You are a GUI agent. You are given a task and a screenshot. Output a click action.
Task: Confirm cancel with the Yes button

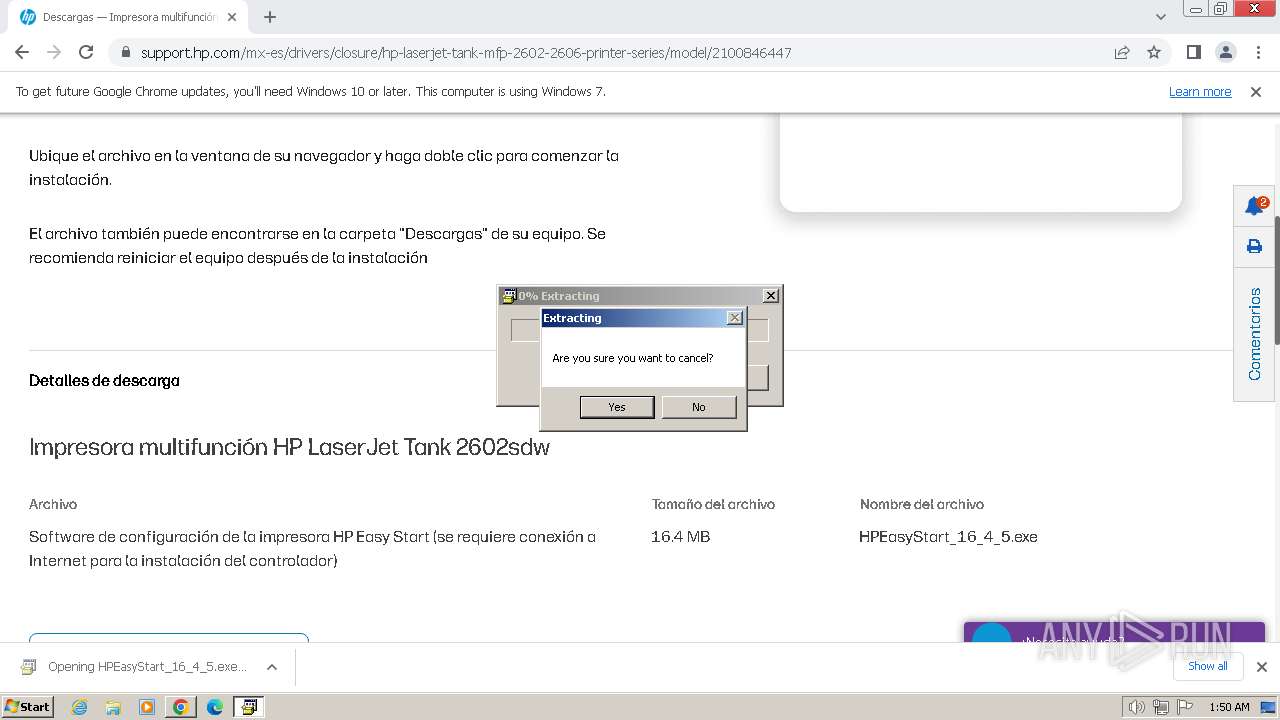point(617,407)
